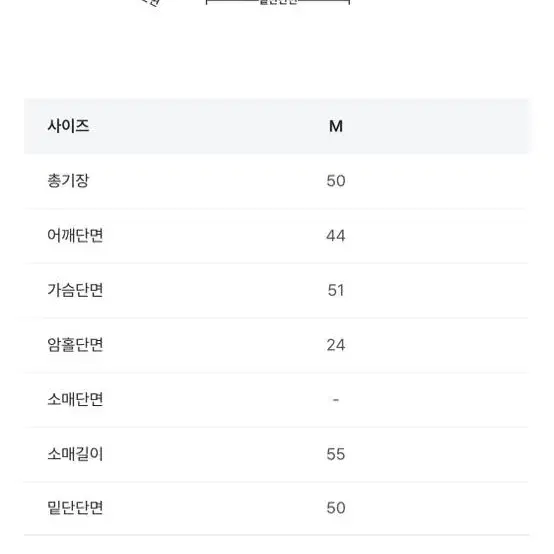The height and width of the screenshot is (554, 554).
Task: Select the 밑단단면 value 50
Action: [336, 508]
